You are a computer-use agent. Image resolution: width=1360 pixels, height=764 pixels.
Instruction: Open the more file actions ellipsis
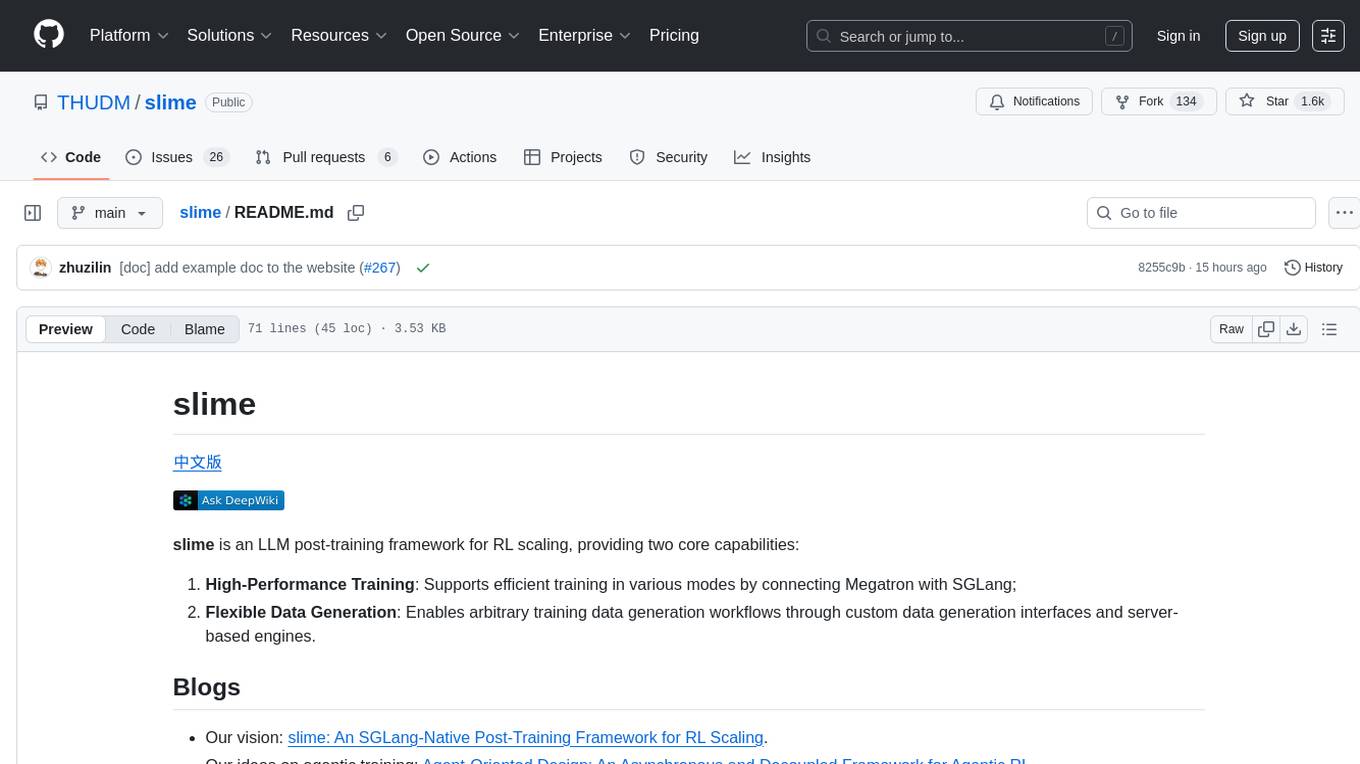(x=1344, y=213)
